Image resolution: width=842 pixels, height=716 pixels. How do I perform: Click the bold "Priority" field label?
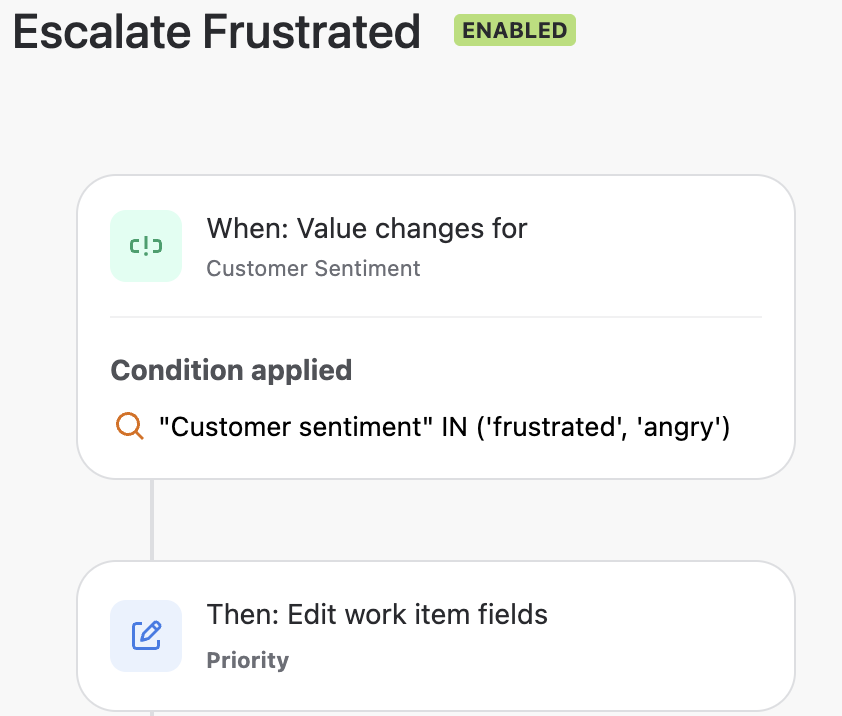pyautogui.click(x=247, y=660)
